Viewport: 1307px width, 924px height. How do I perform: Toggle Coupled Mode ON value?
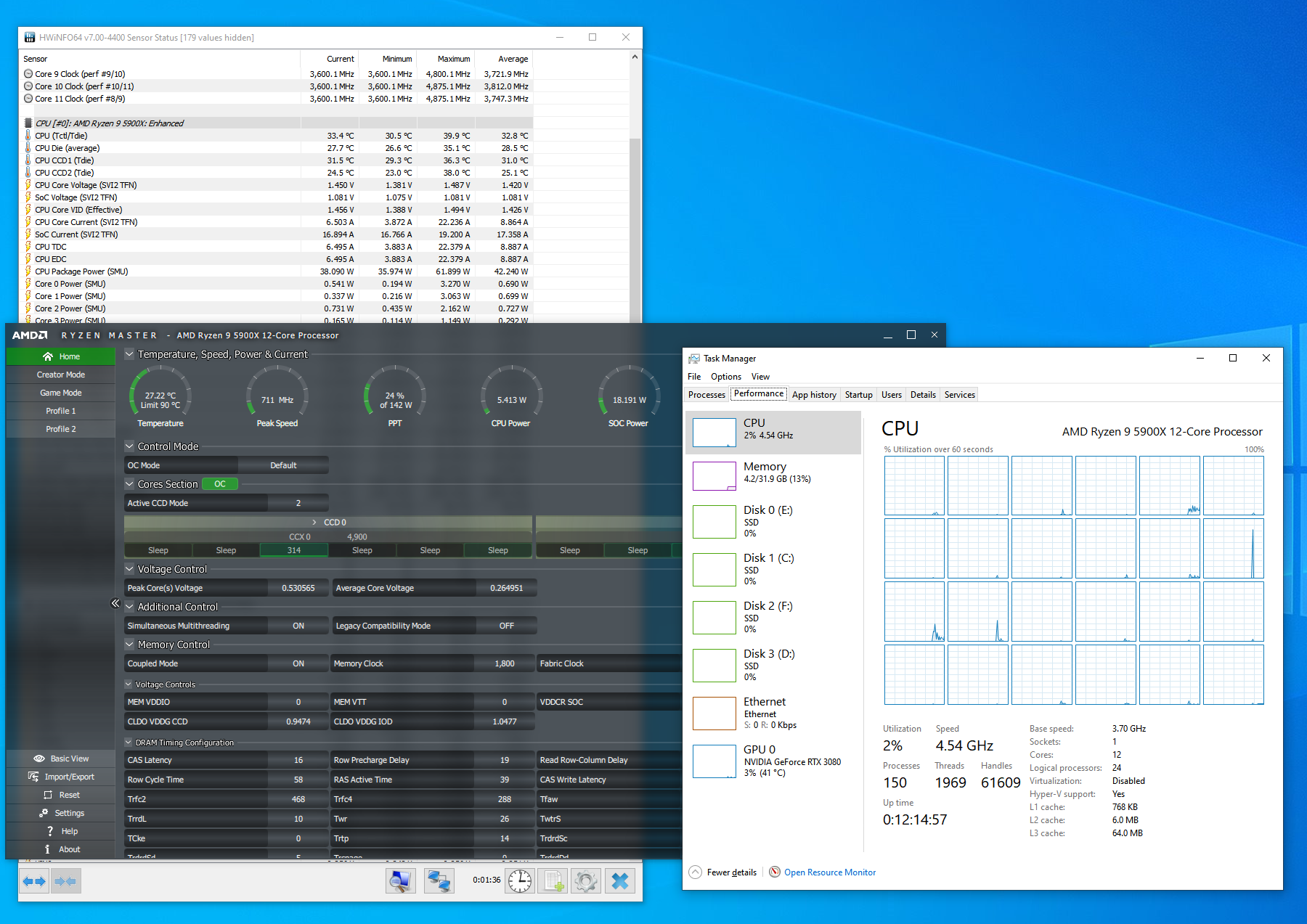point(298,663)
